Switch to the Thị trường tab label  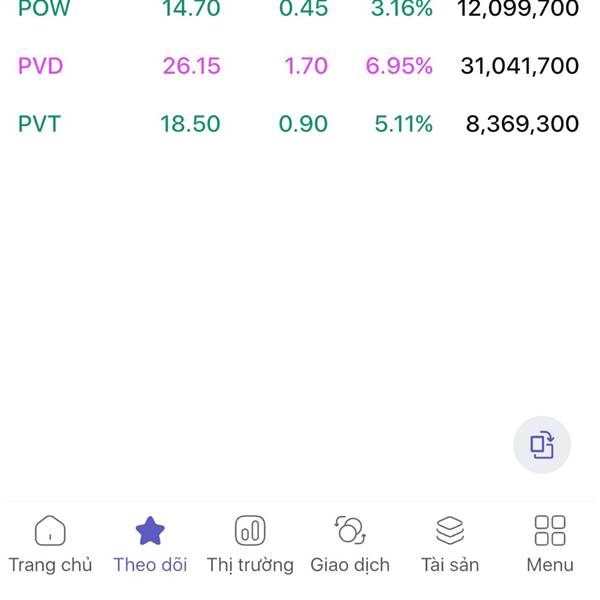(250, 565)
